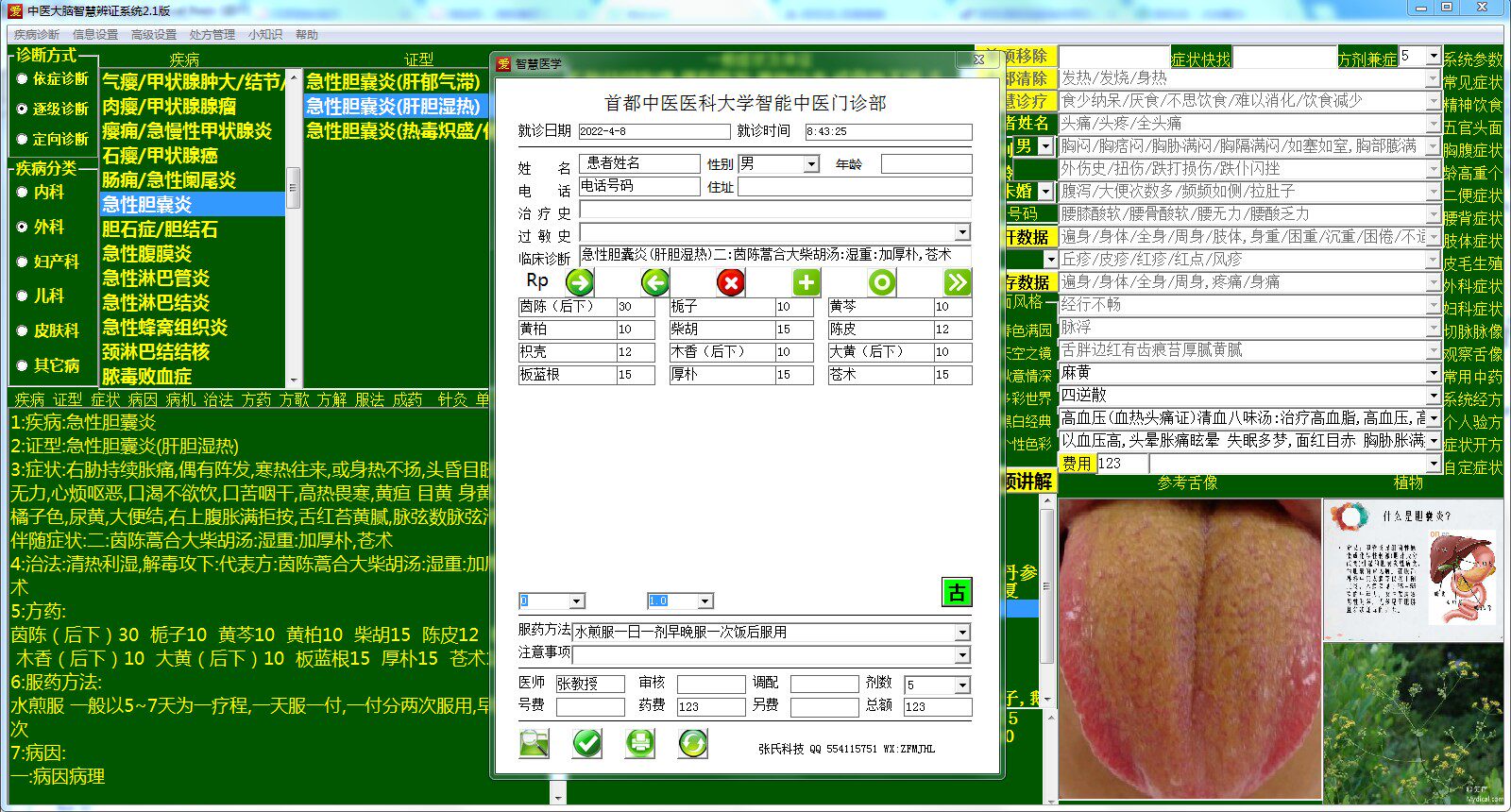Click the reference tongue image

click(1190, 648)
